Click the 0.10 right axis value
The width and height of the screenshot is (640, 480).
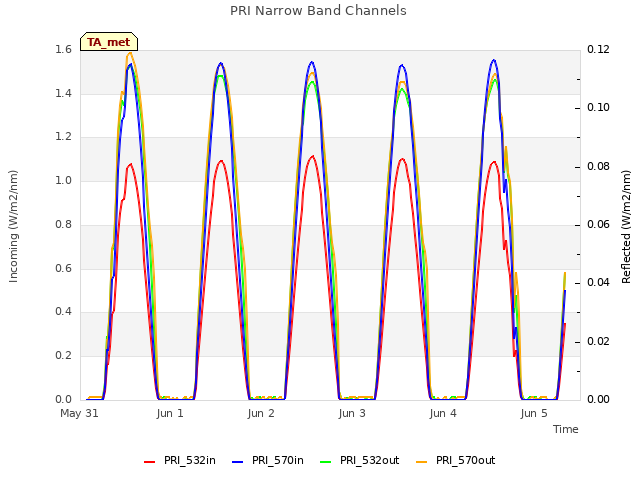click(x=598, y=108)
